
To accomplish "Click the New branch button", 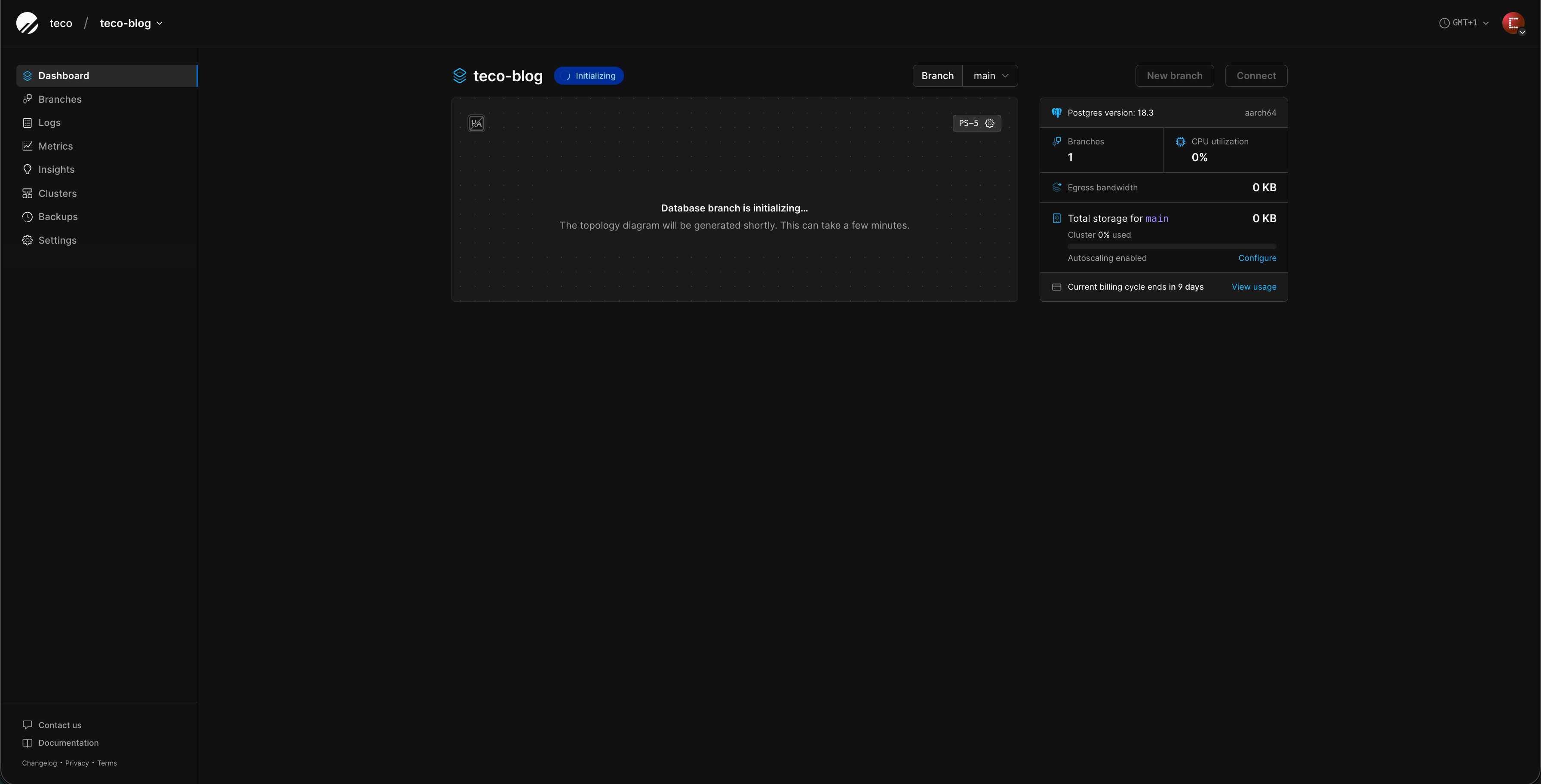I will coord(1174,76).
